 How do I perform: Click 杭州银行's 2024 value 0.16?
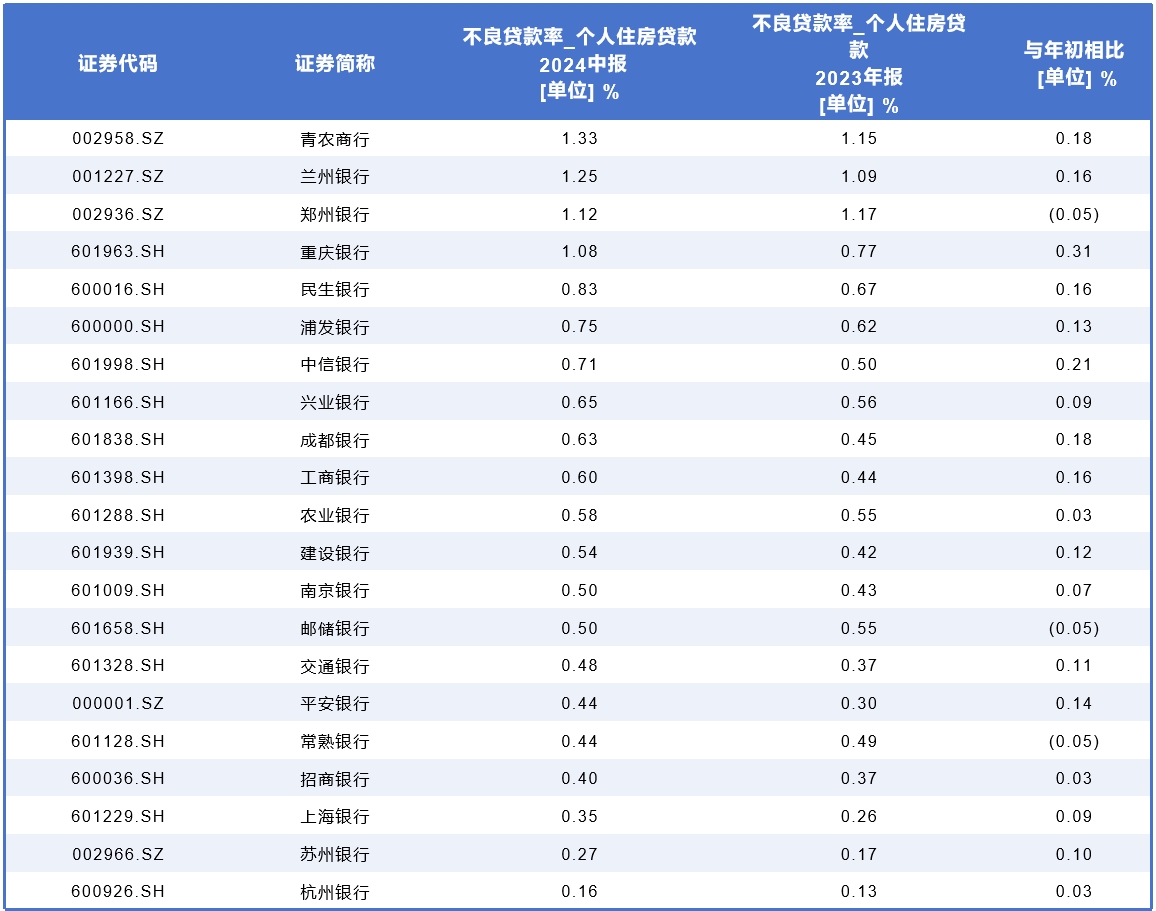579,891
